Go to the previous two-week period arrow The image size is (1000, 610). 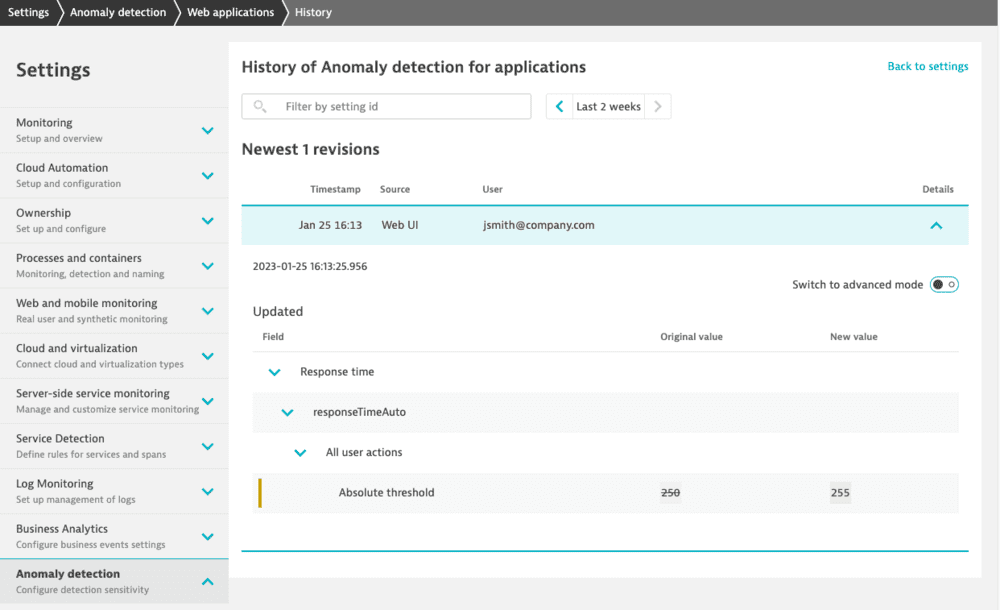(x=558, y=105)
